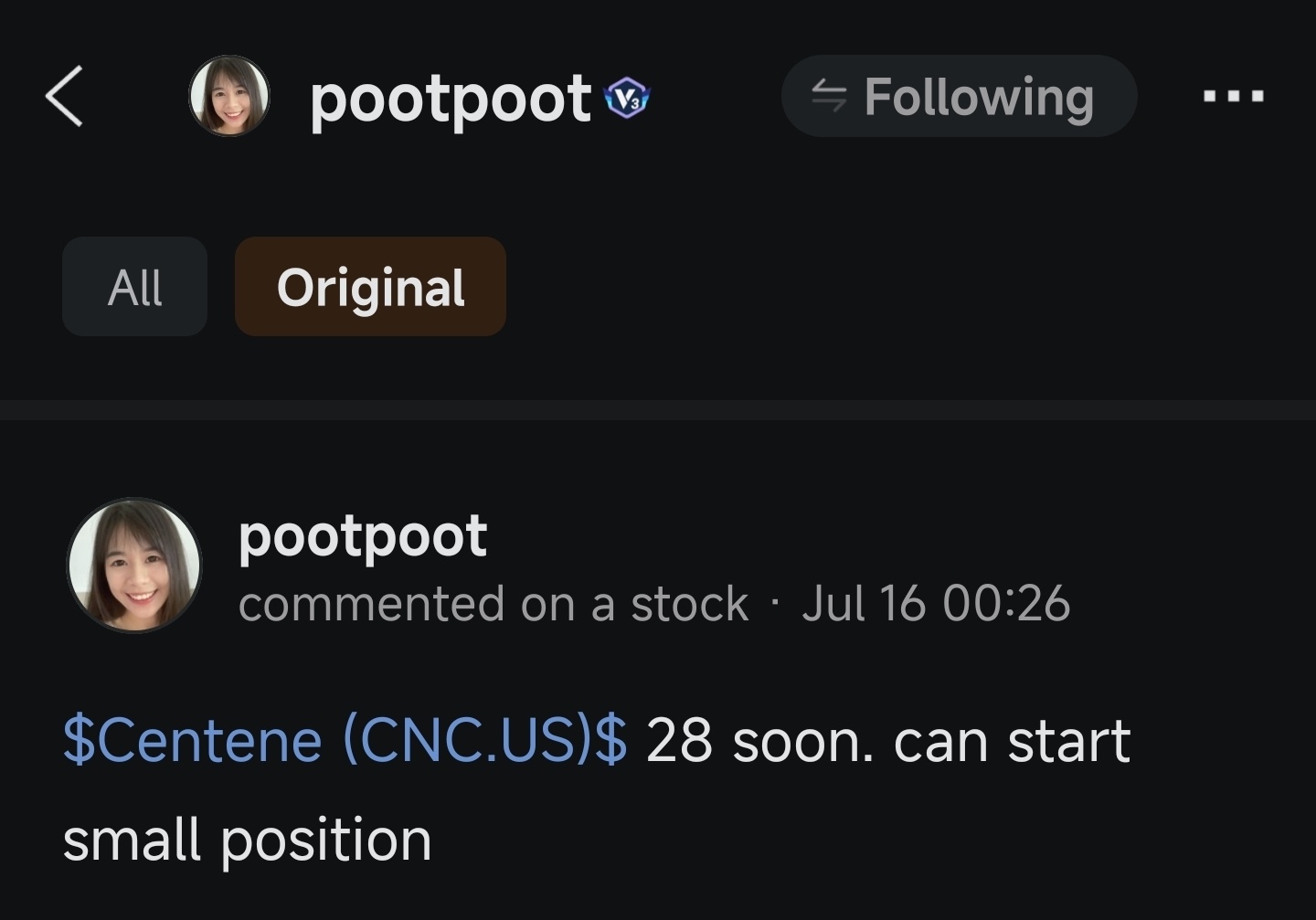Unfollow using the Following button
The image size is (1316, 920).
959,96
